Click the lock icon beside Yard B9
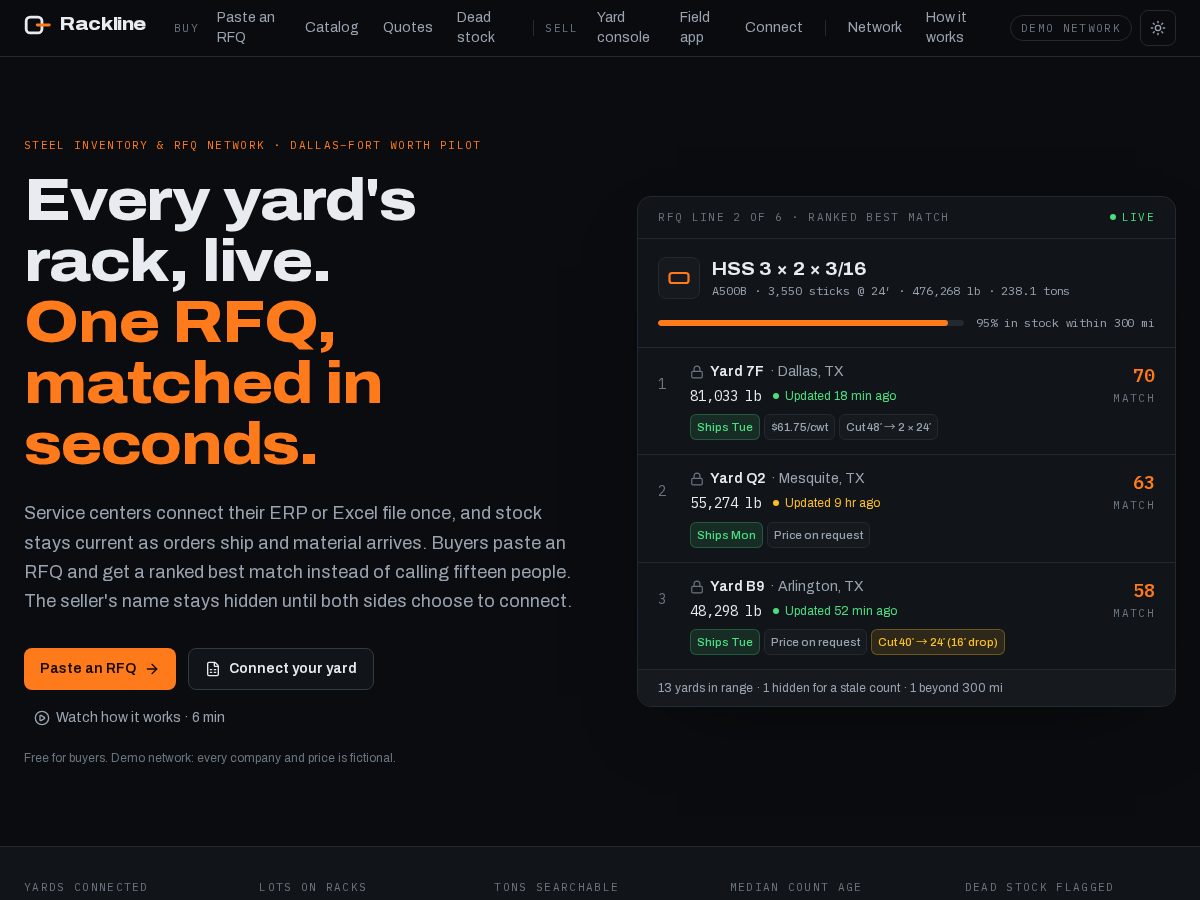 (697, 587)
